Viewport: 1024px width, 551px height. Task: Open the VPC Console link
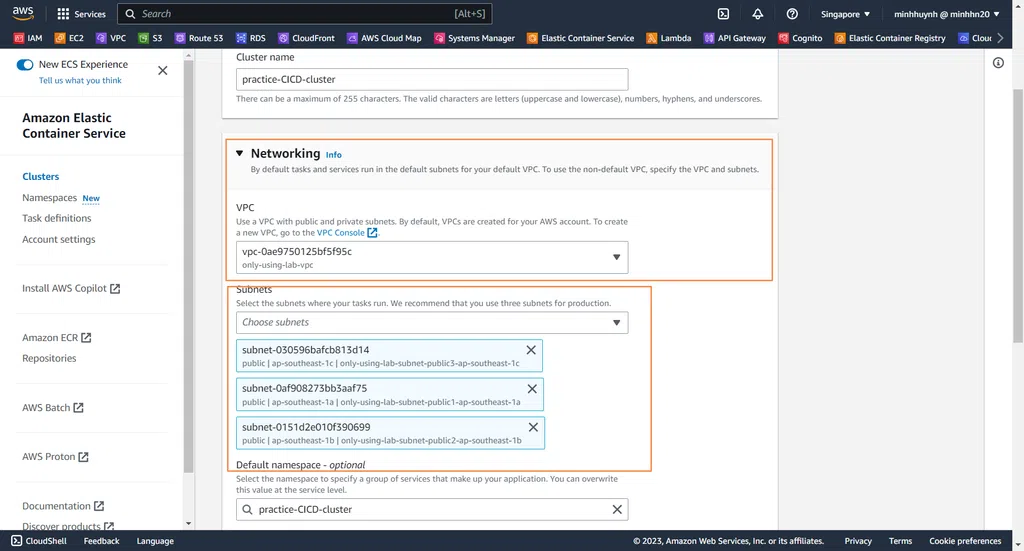[x=347, y=232]
